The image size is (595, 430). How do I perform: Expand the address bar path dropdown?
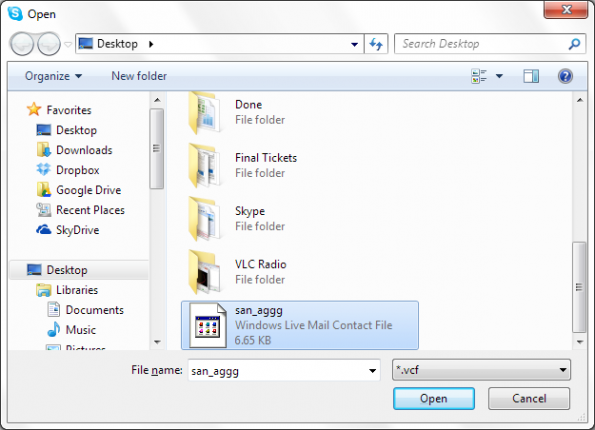[354, 44]
